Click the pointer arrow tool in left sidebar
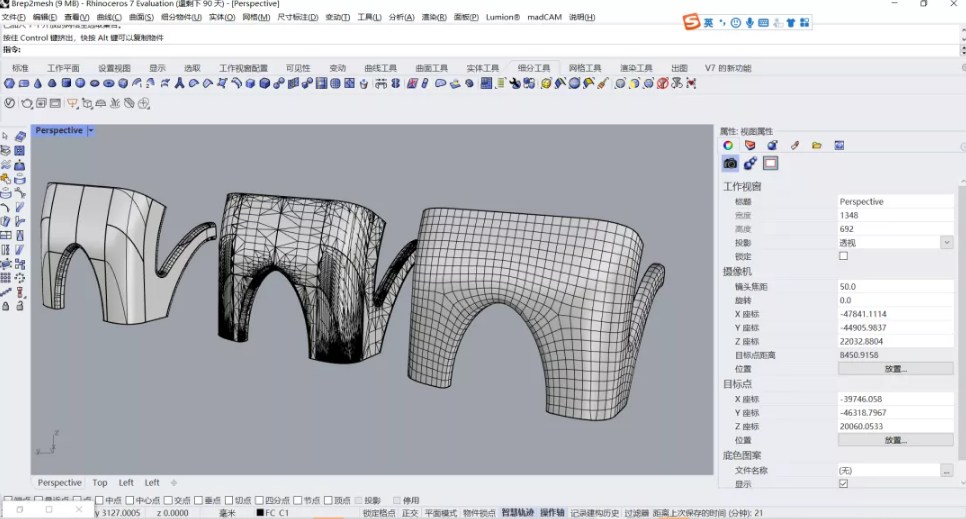 coord(6,136)
